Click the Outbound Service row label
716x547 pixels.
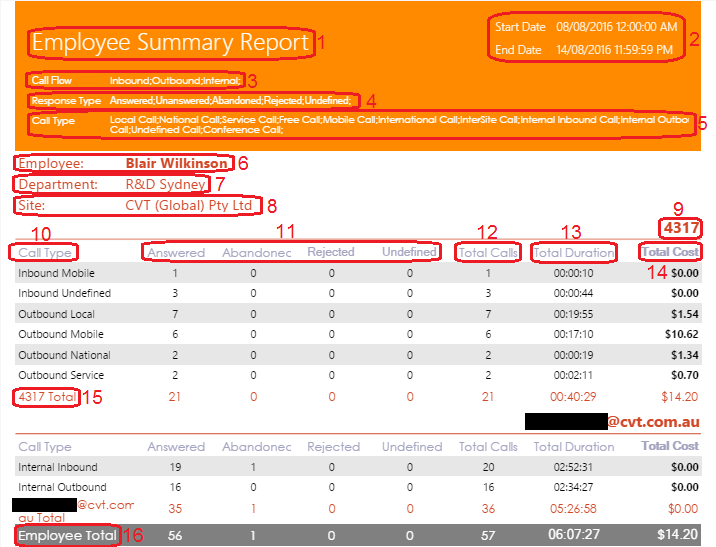[x=61, y=375]
